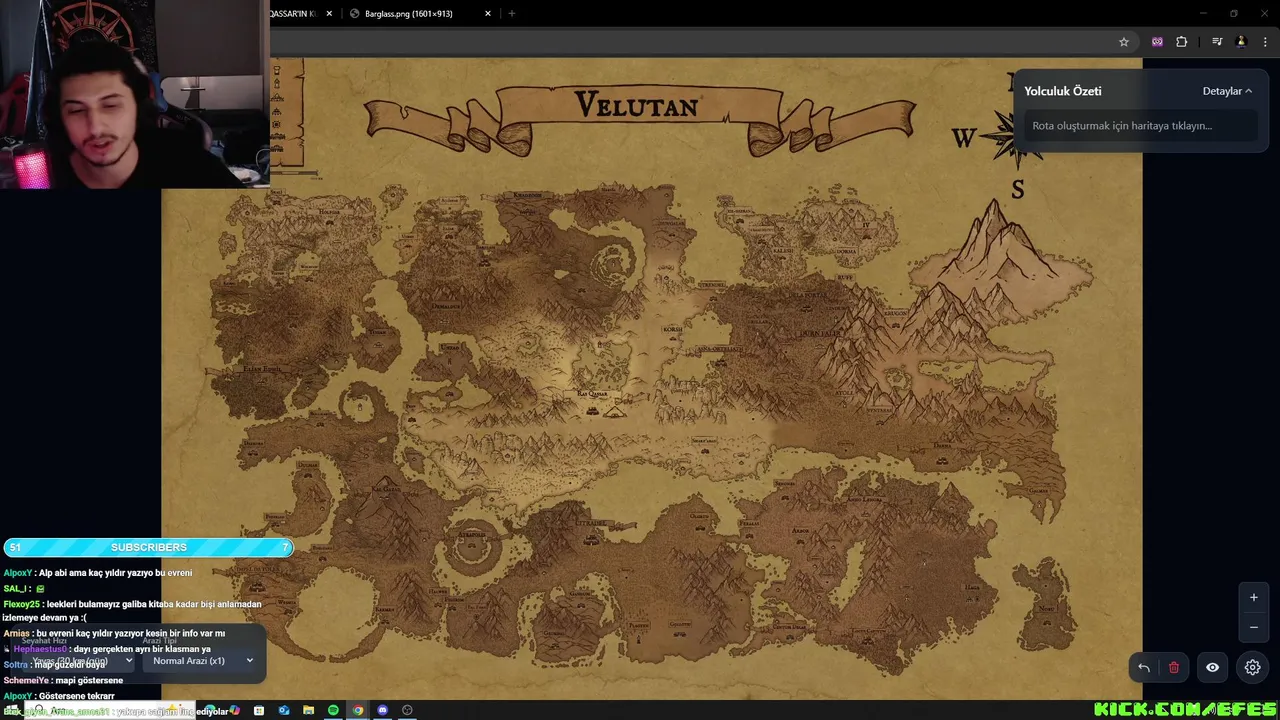Open the map settings gear
Image resolution: width=1280 pixels, height=720 pixels.
(1252, 667)
